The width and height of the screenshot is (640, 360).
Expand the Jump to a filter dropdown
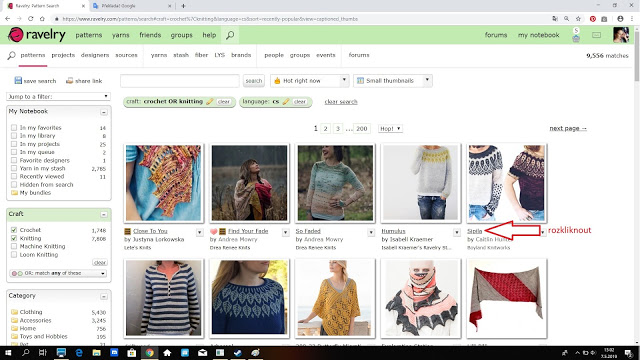coord(58,96)
